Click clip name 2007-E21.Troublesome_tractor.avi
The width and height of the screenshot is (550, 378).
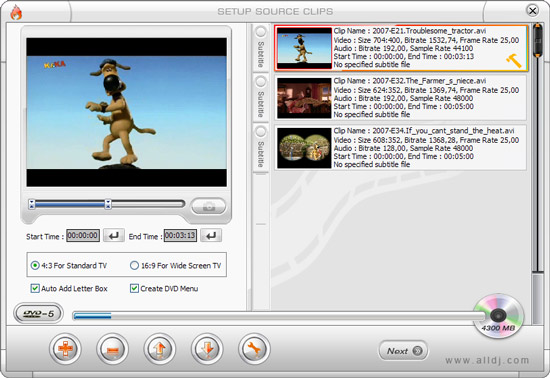pyautogui.click(x=429, y=31)
